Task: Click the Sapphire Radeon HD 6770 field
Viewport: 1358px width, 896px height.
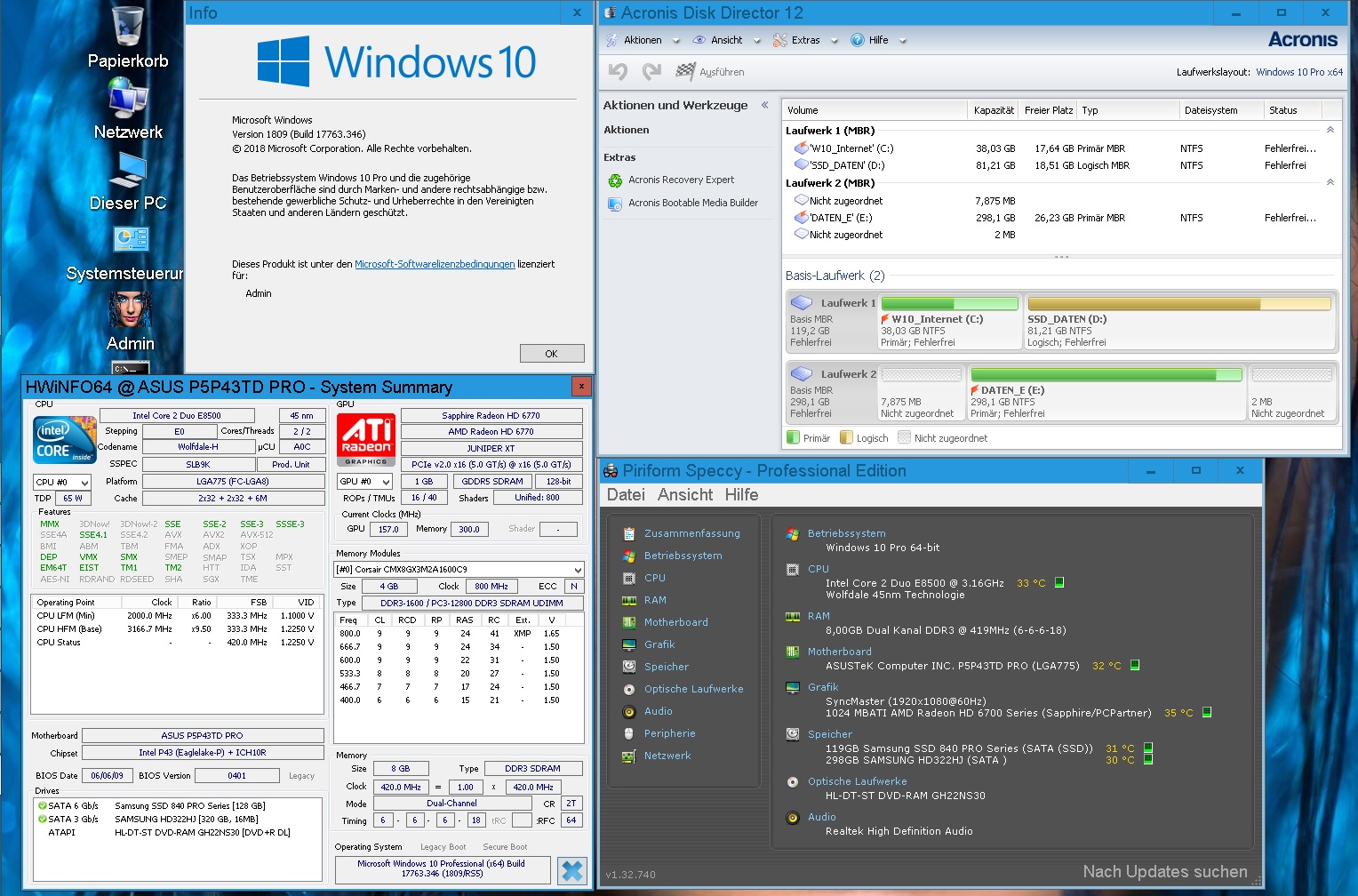Action: coord(491,415)
